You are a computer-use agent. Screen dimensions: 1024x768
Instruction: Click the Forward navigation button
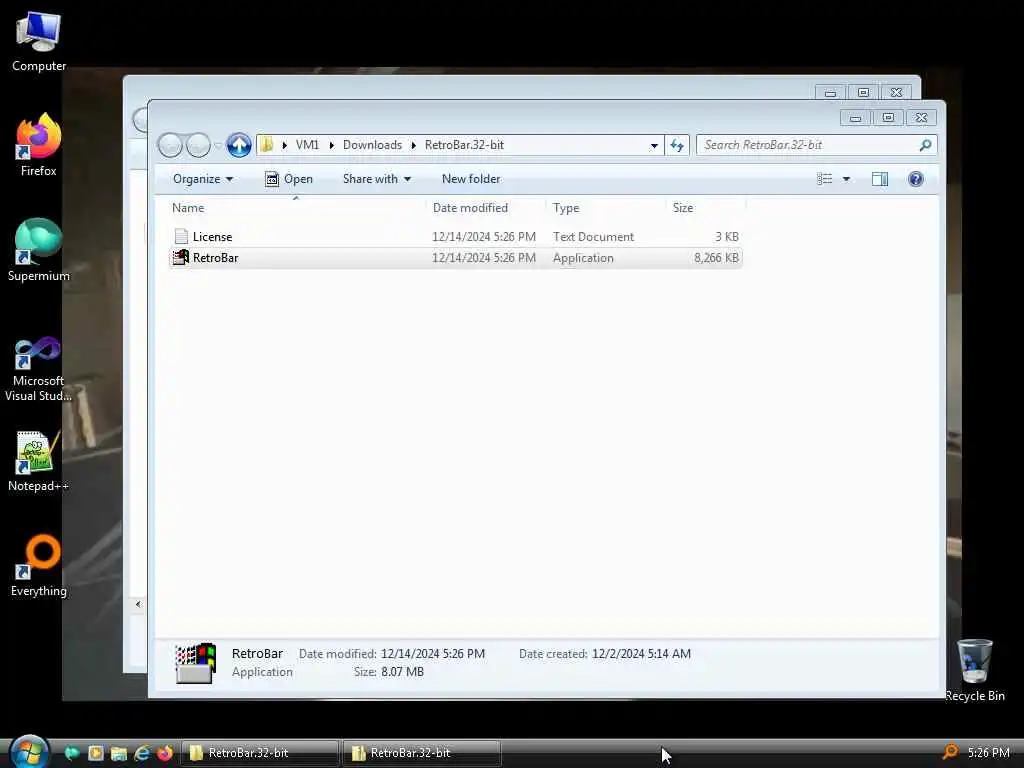198,145
